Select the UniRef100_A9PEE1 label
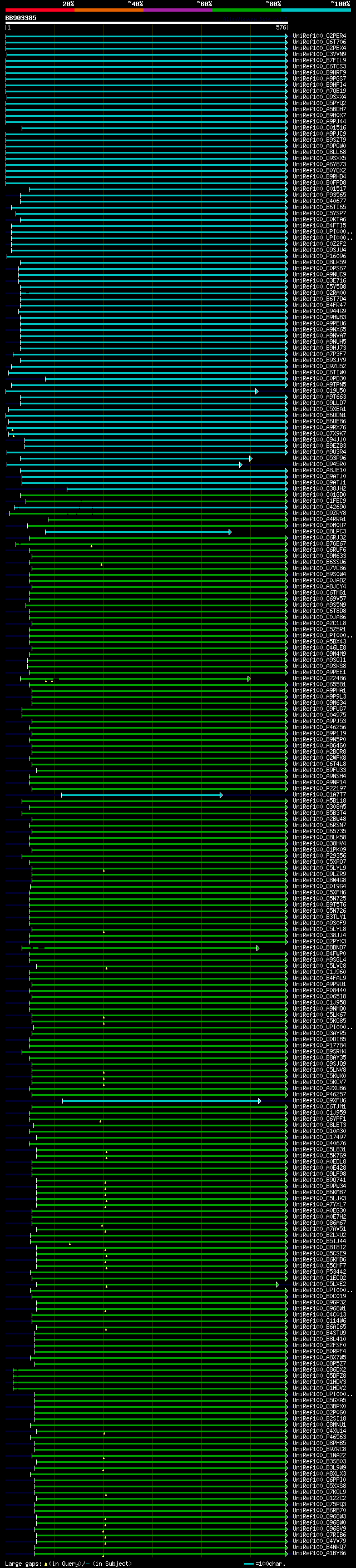This screenshot has width=356, height=1568. point(319,672)
